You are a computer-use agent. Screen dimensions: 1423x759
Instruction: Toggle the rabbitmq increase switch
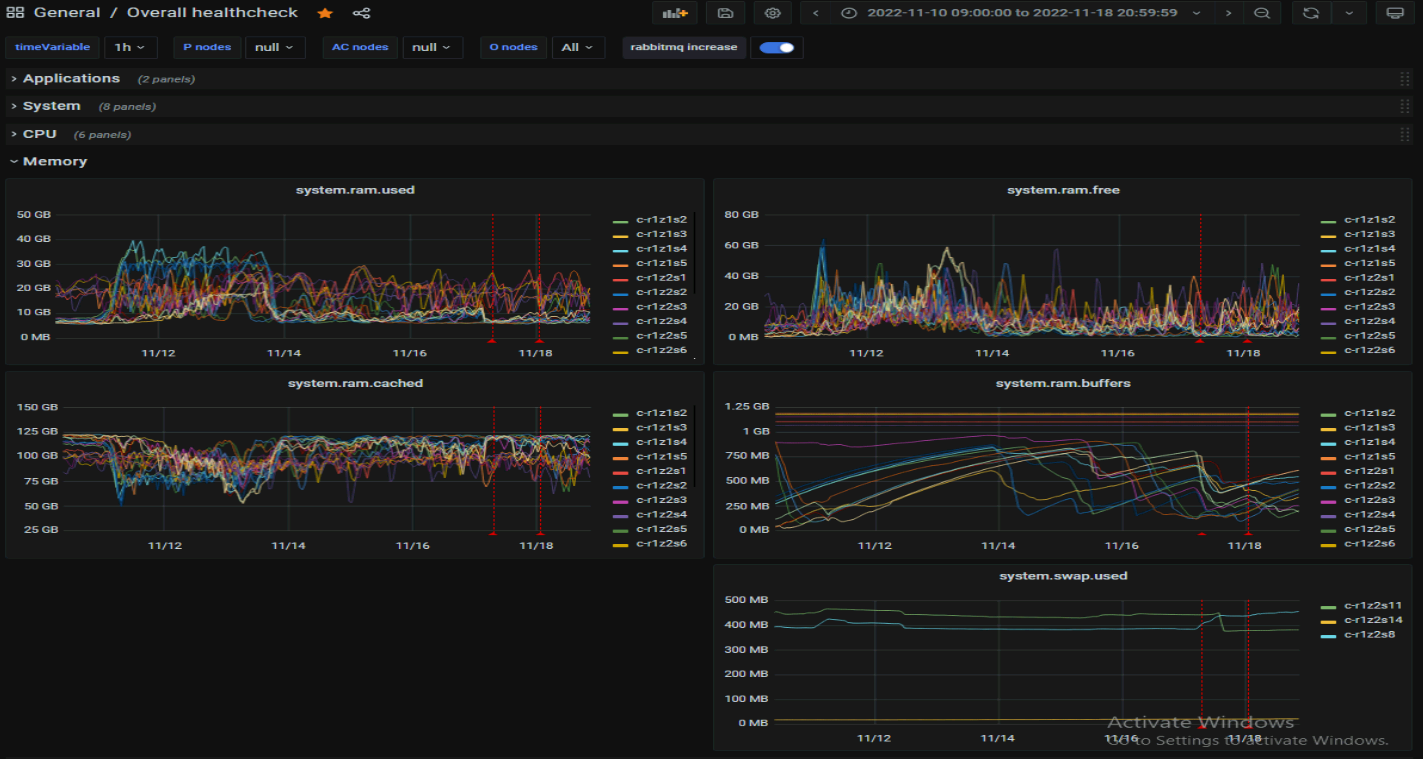point(776,47)
